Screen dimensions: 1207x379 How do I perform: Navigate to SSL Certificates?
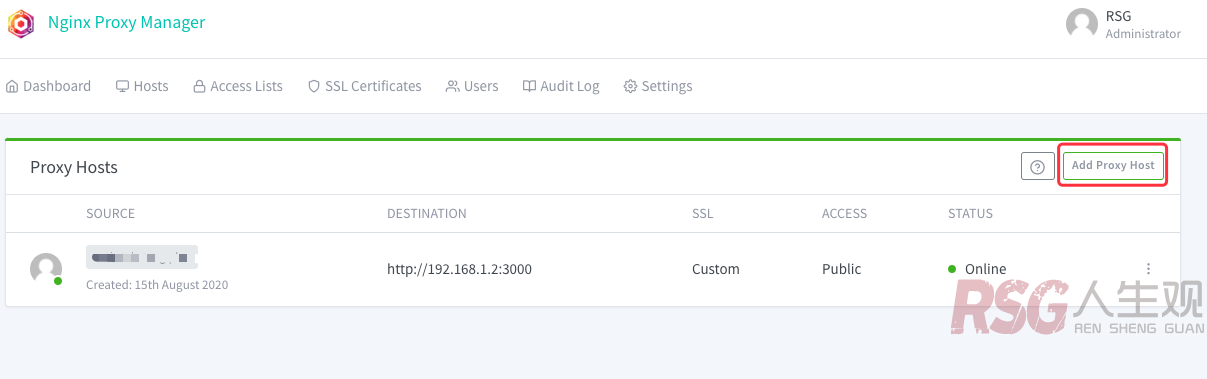click(365, 86)
